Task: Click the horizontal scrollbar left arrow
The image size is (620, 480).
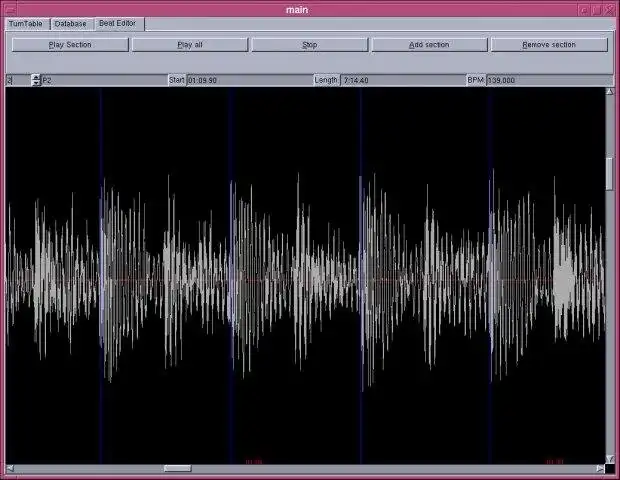Action: point(10,469)
